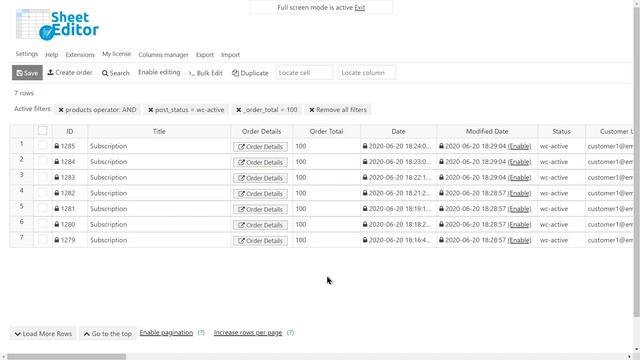Screen dimensions: 640x360
Task: Check the row 2 checkbox for order 1284
Action: coord(42,161)
